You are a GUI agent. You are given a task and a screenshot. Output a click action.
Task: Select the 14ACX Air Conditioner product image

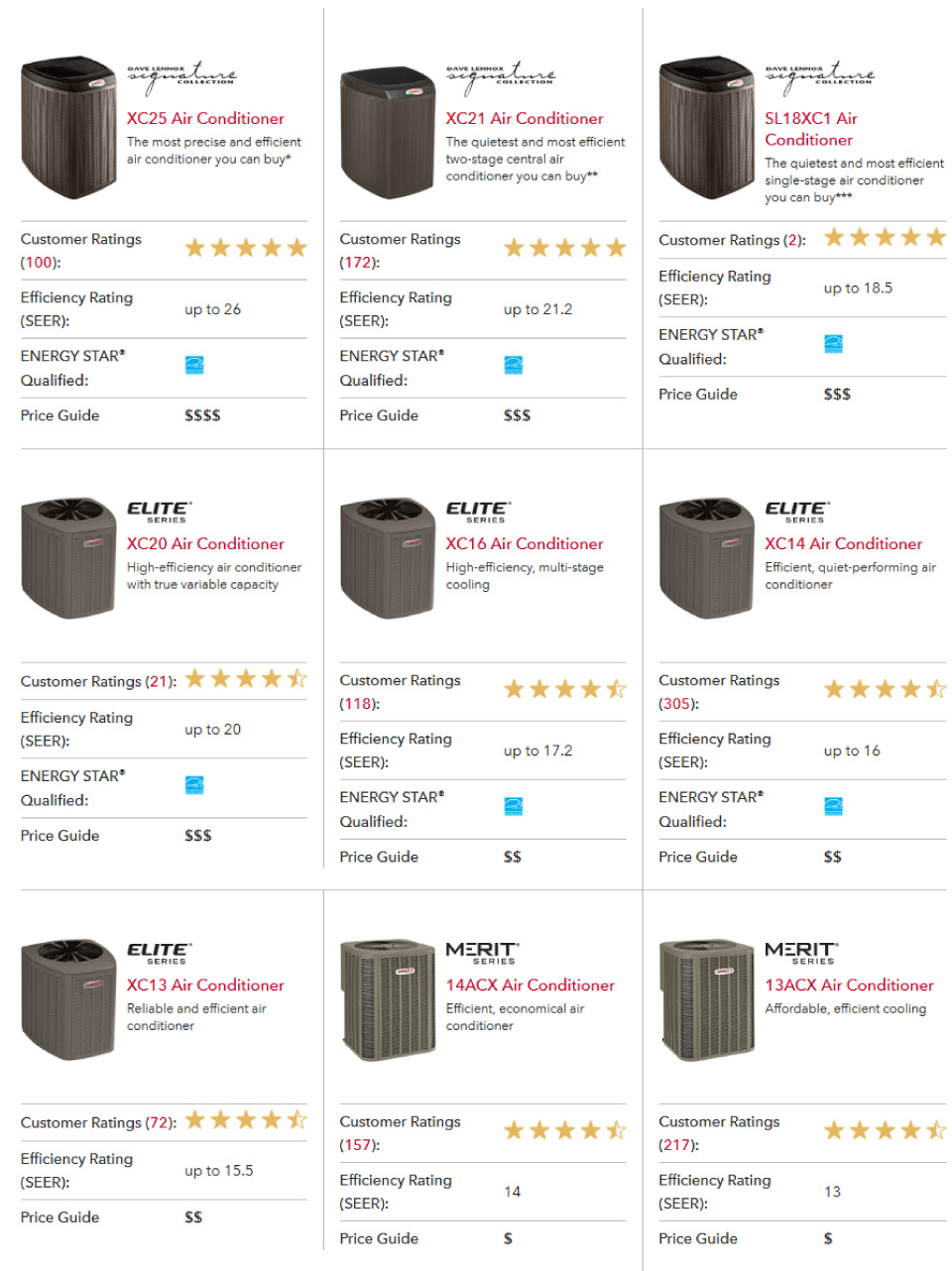[x=388, y=999]
